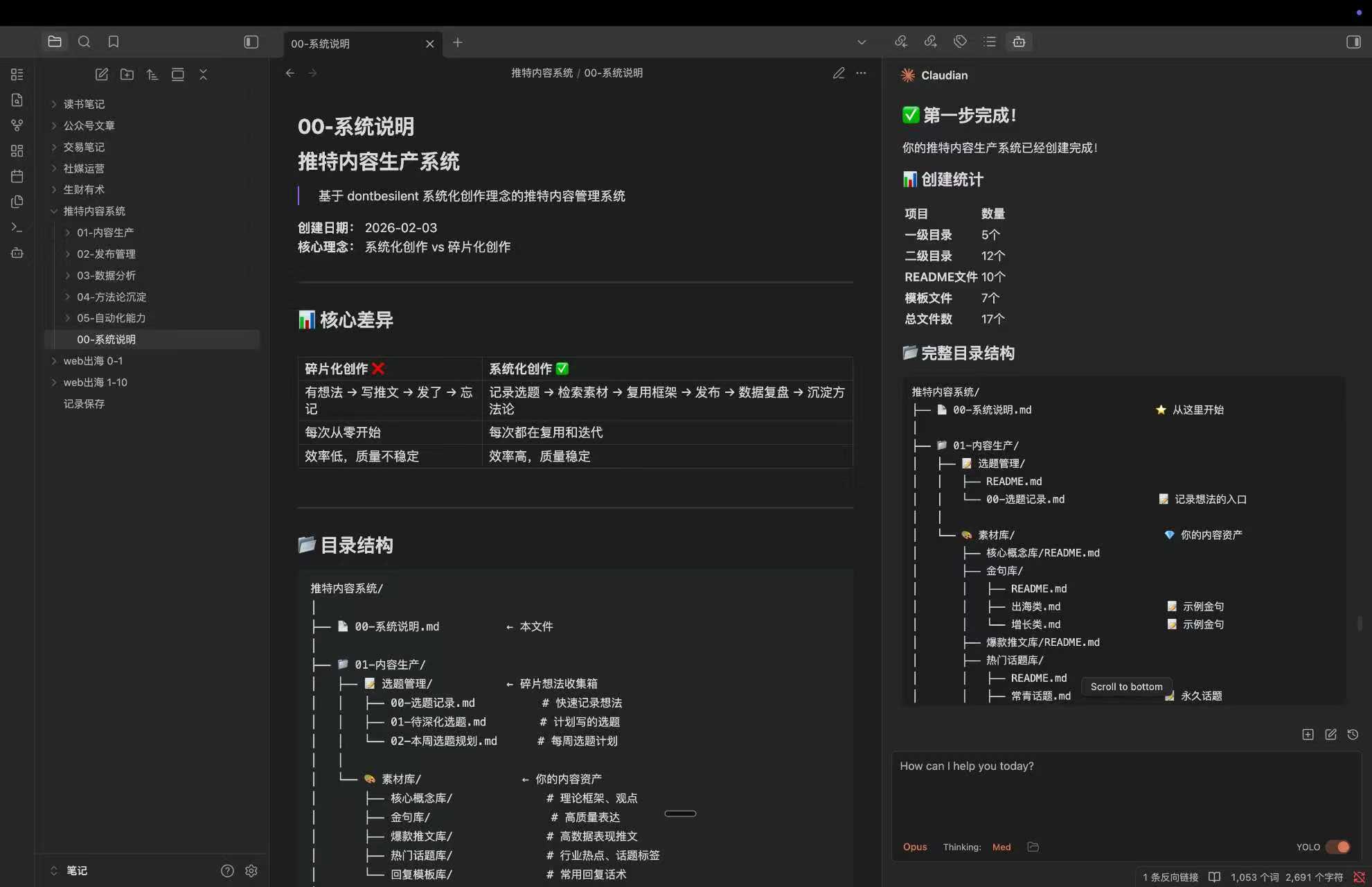
Task: Toggle the YOLO mode switch
Action: click(x=1337, y=847)
